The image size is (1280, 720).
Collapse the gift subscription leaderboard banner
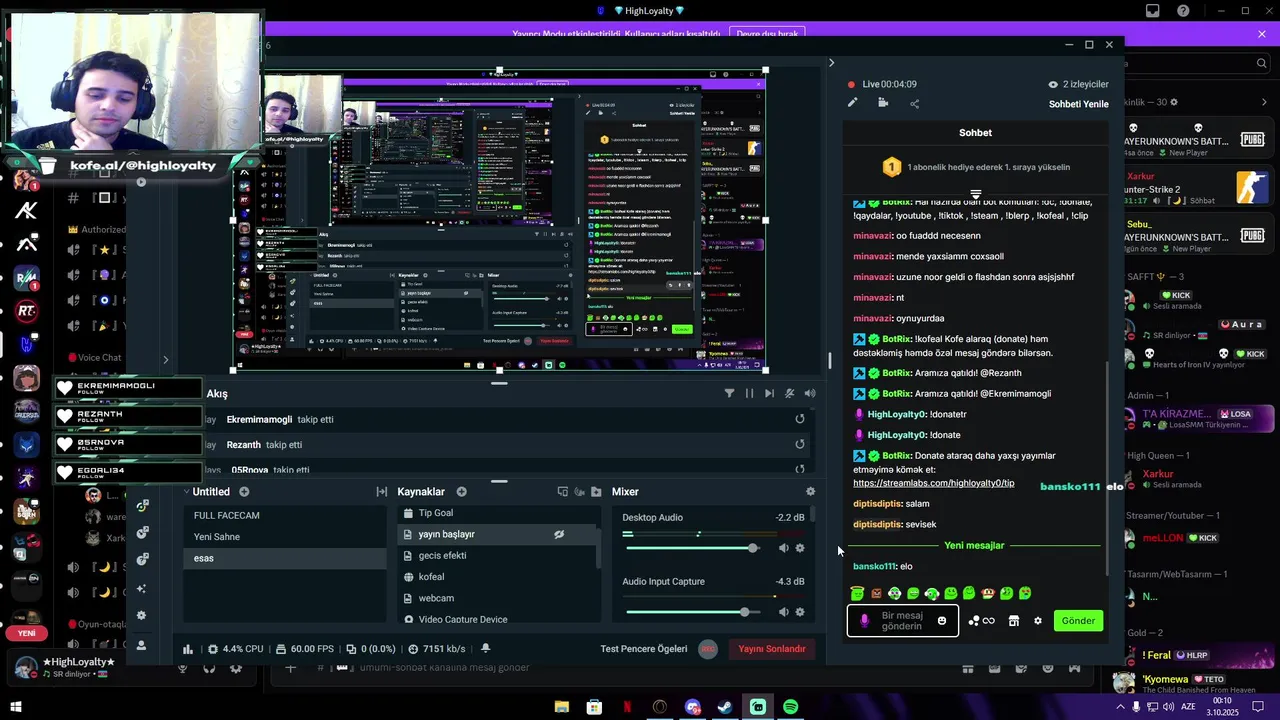pyautogui.click(x=975, y=194)
